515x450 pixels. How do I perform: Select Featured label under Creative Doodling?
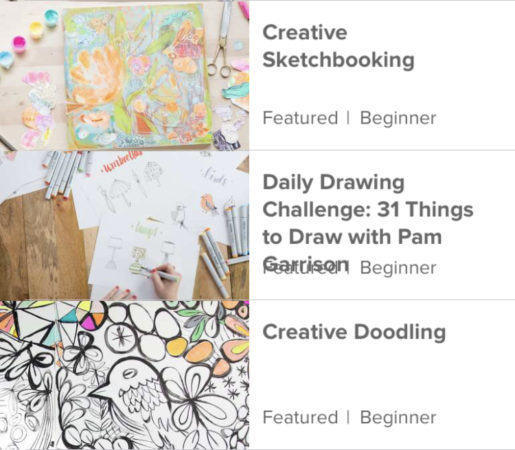[x=300, y=418]
